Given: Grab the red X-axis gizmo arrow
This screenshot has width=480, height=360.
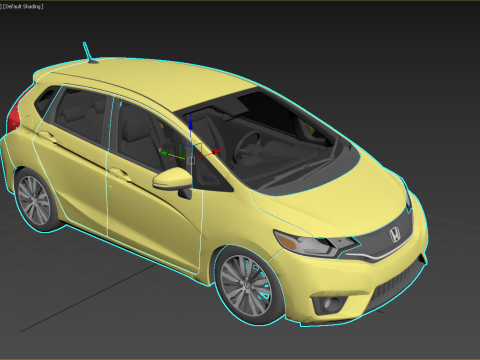Looking at the screenshot, I should (217, 152).
